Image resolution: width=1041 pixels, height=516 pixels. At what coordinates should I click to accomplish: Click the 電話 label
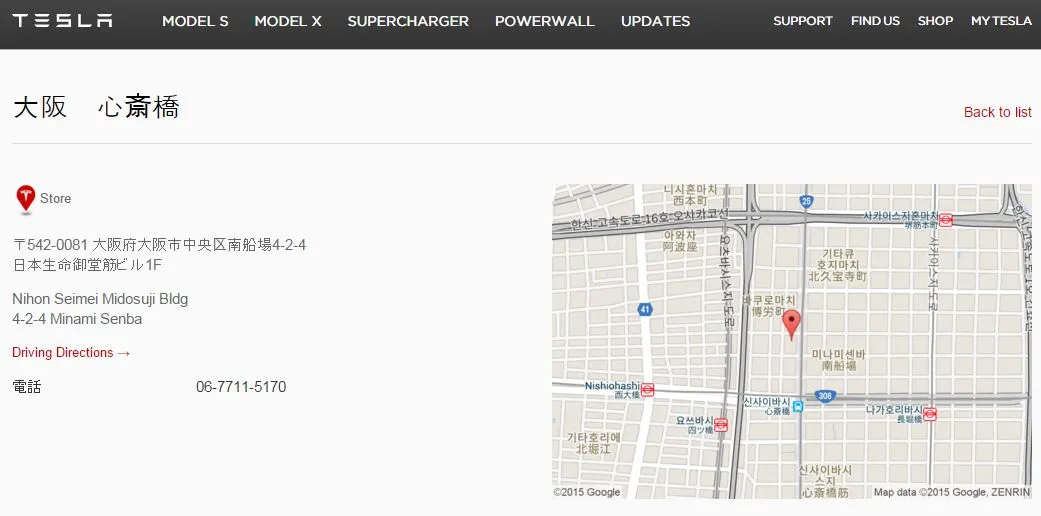27,387
